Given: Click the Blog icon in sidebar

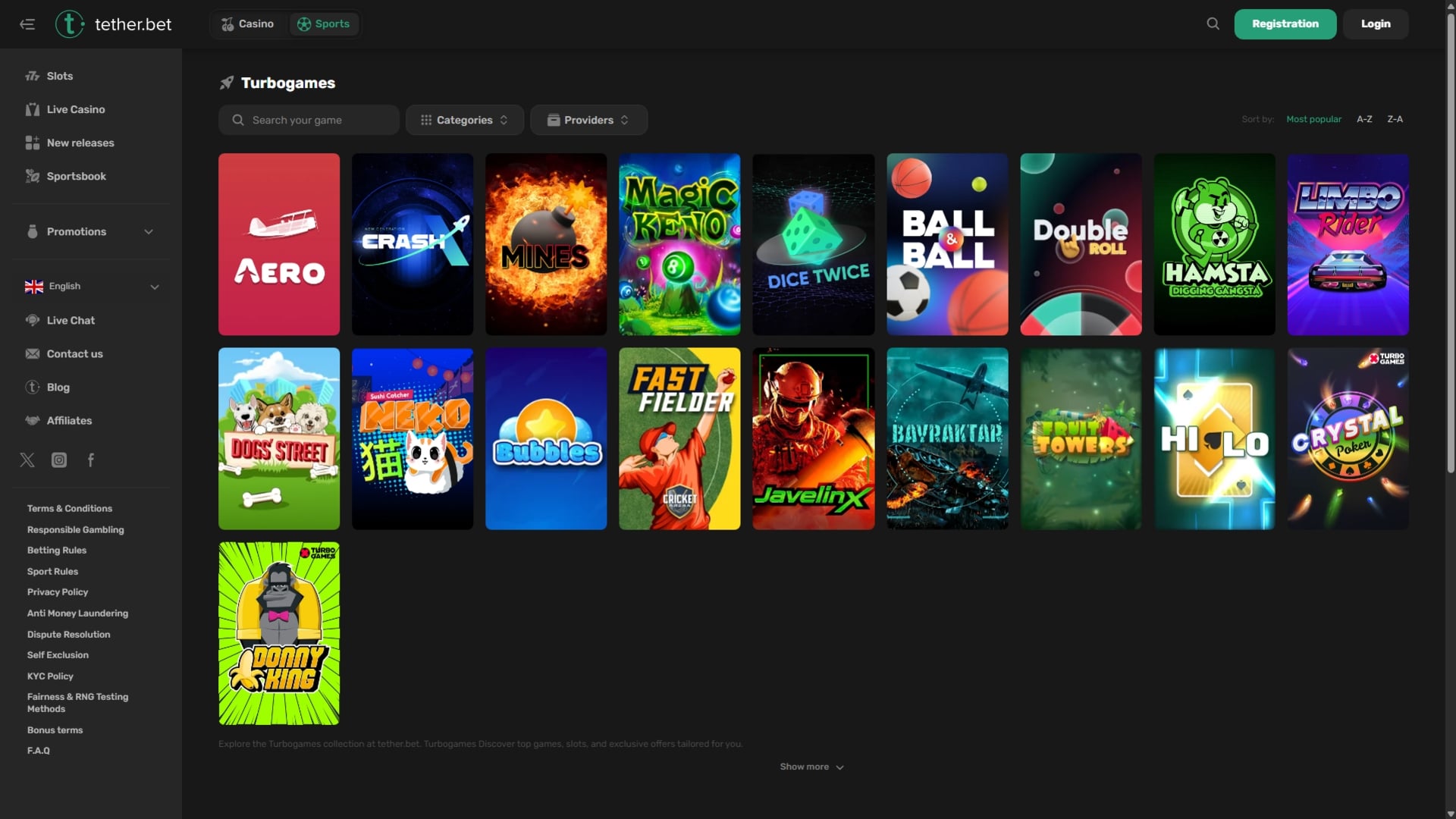Looking at the screenshot, I should click(33, 387).
